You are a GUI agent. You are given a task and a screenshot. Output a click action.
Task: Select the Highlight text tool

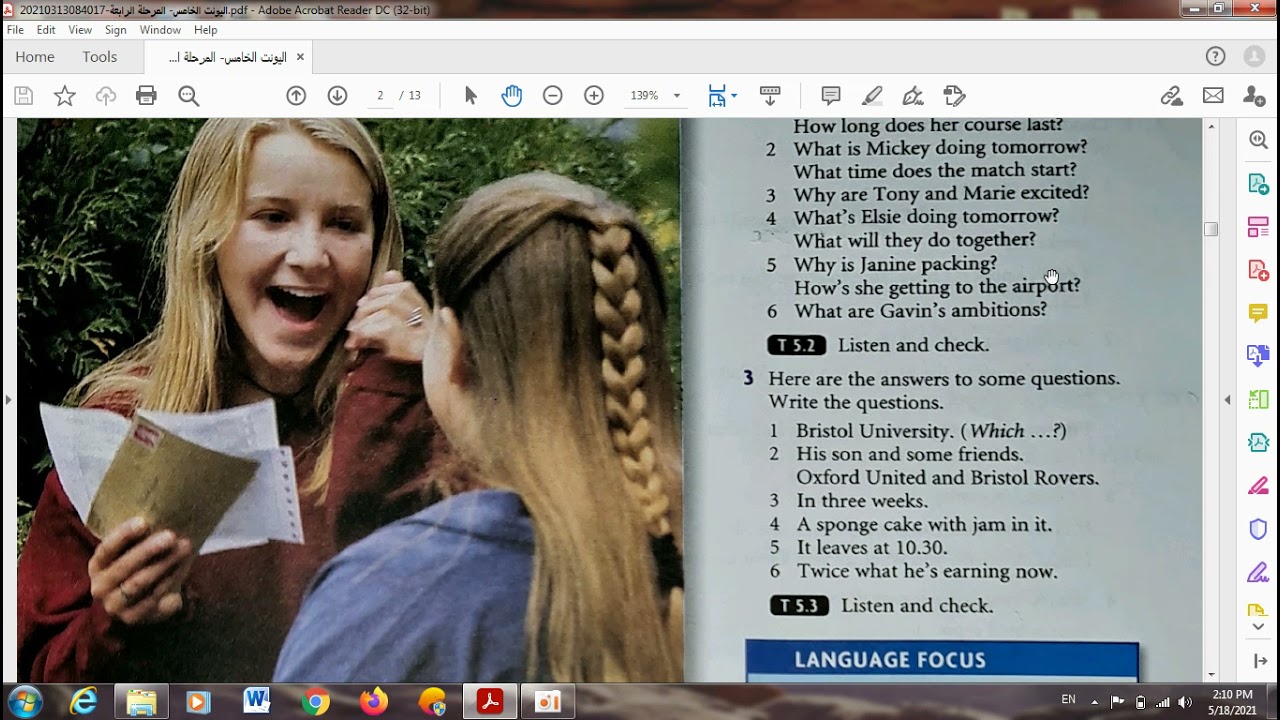[x=872, y=96]
